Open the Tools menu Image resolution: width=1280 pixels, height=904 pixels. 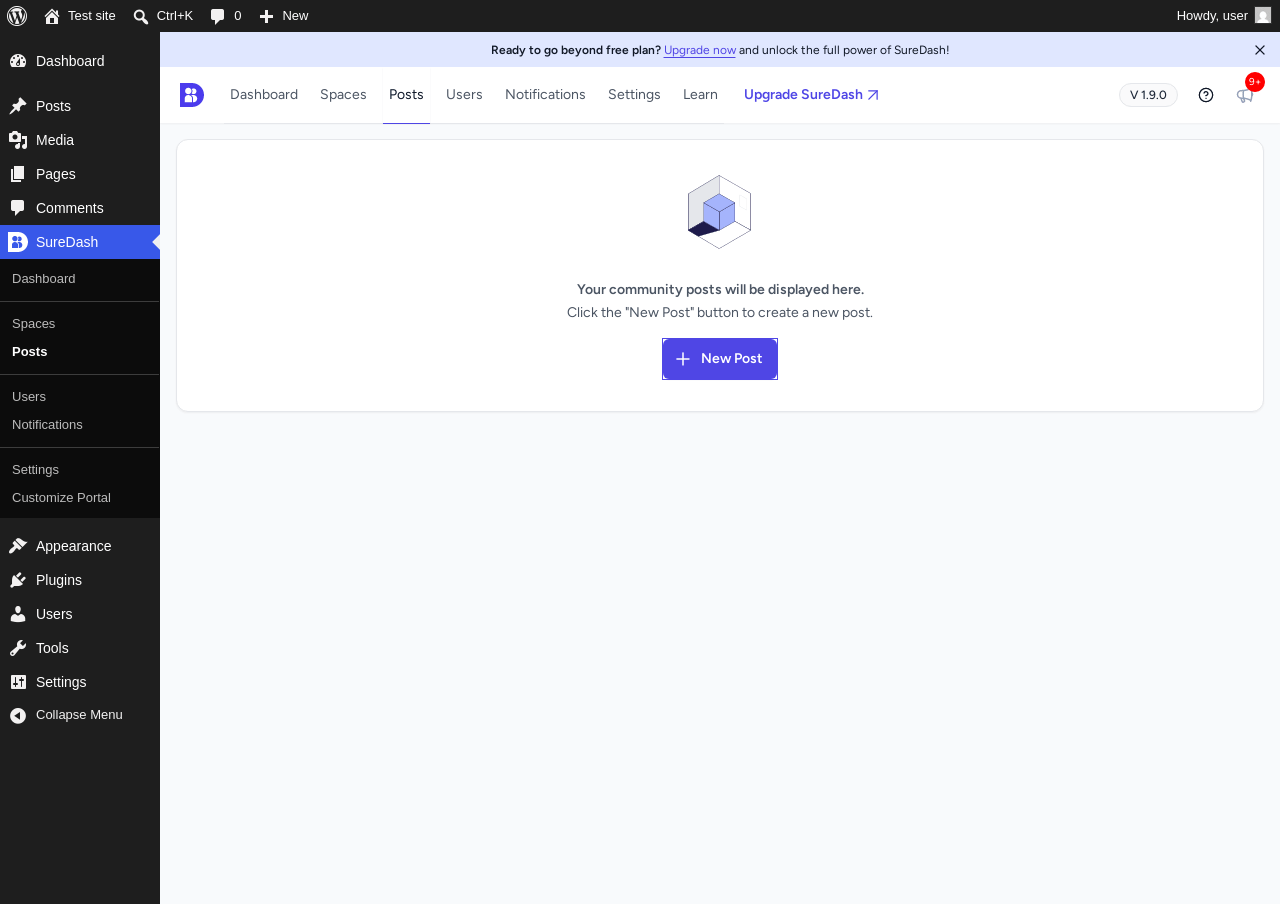coord(80,648)
